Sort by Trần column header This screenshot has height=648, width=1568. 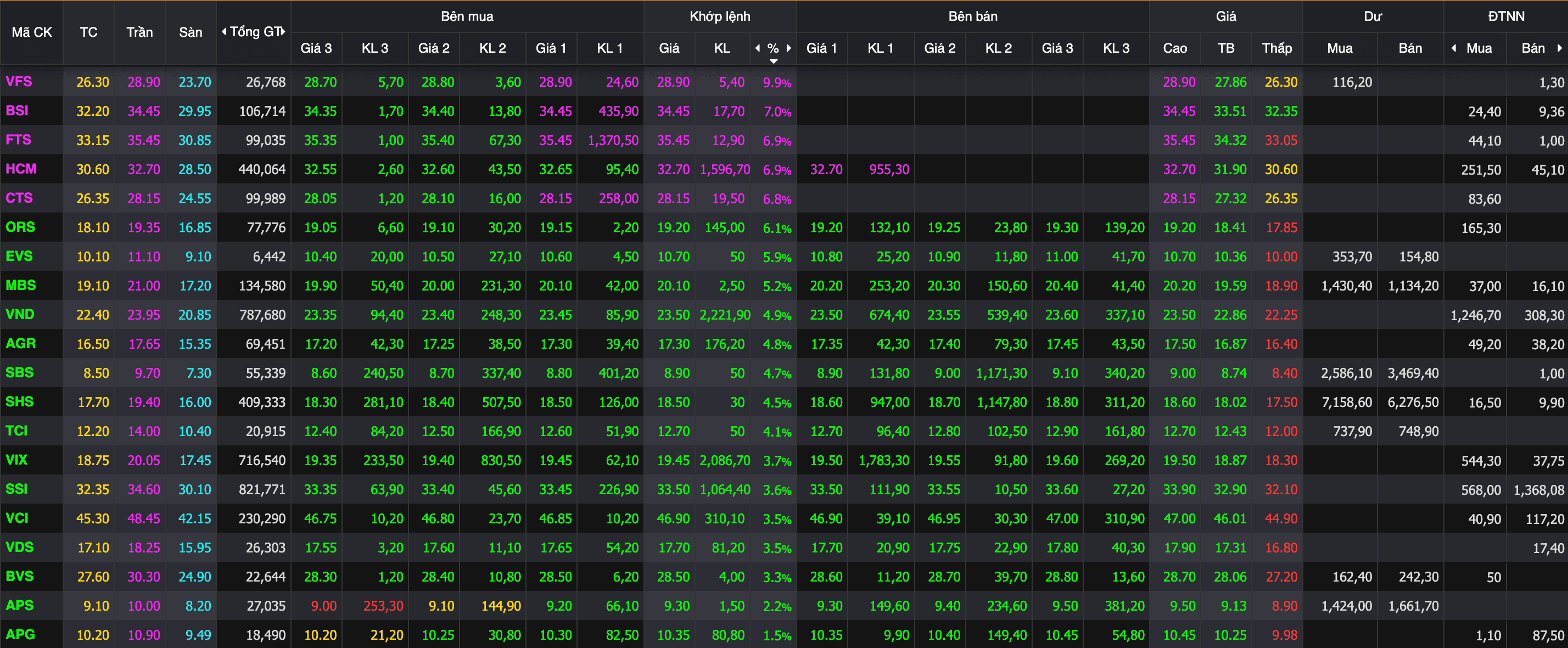[139, 32]
